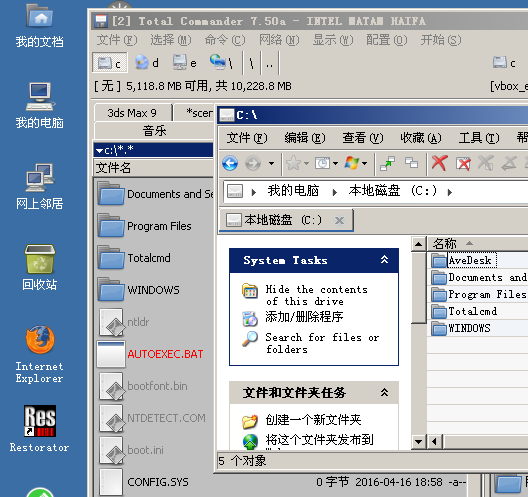The image size is (528, 497).
Task: Switch to the 音乐 tab
Action: pyautogui.click(x=154, y=131)
